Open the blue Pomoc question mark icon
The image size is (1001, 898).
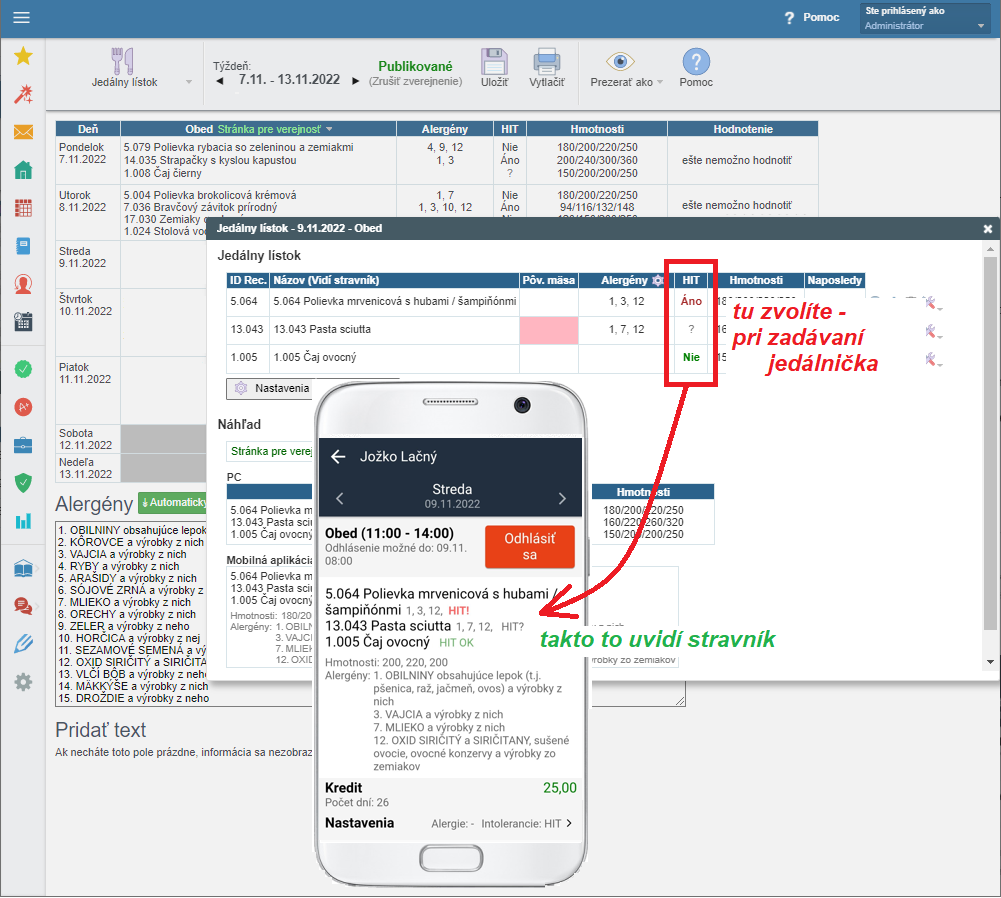click(x=695, y=69)
